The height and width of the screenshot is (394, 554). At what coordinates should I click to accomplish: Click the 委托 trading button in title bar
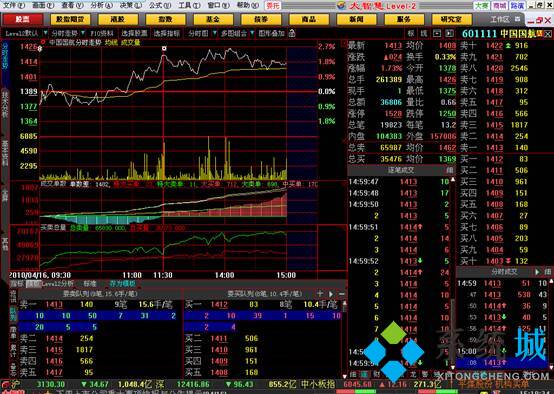pyautogui.click(x=273, y=5)
